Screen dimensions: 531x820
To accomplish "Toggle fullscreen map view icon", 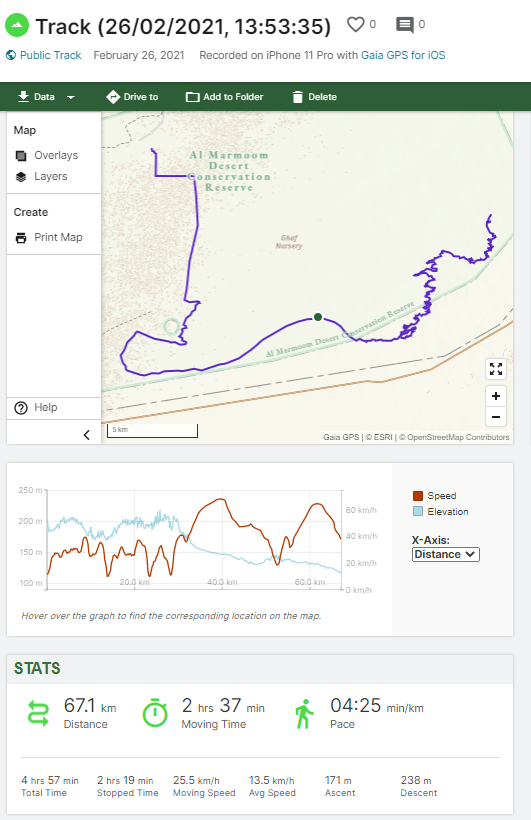I will coord(495,369).
